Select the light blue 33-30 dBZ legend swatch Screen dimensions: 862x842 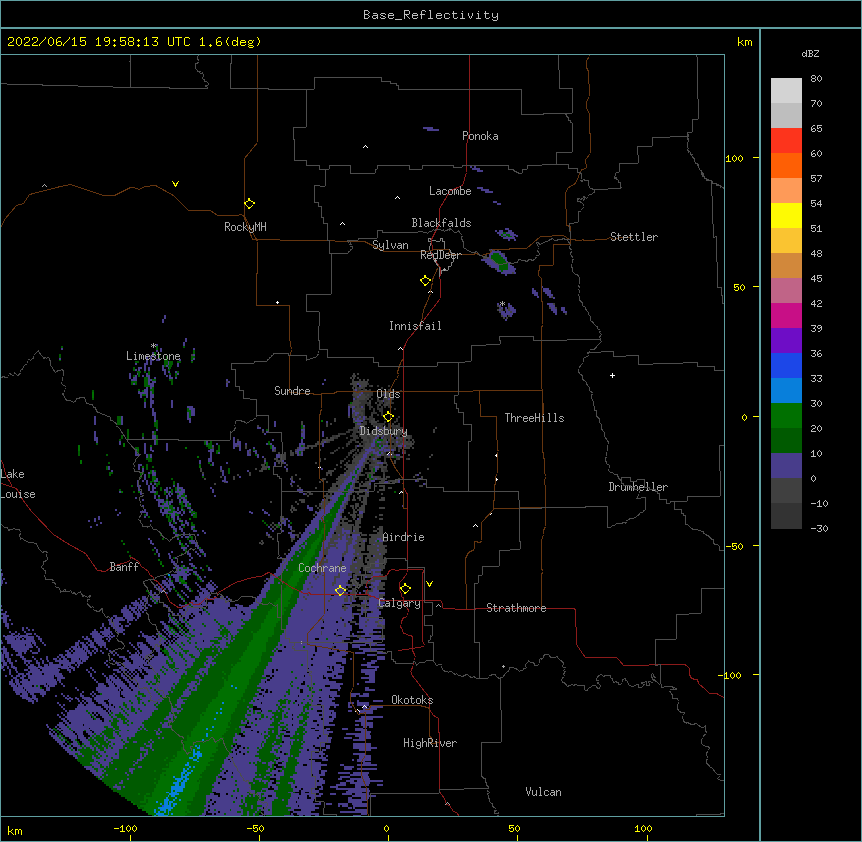[786, 391]
